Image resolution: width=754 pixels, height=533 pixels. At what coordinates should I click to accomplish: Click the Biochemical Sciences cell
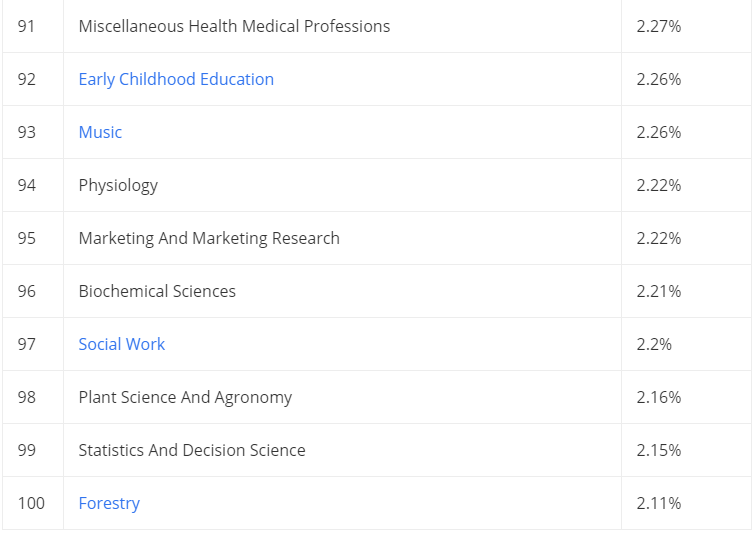tap(342, 291)
